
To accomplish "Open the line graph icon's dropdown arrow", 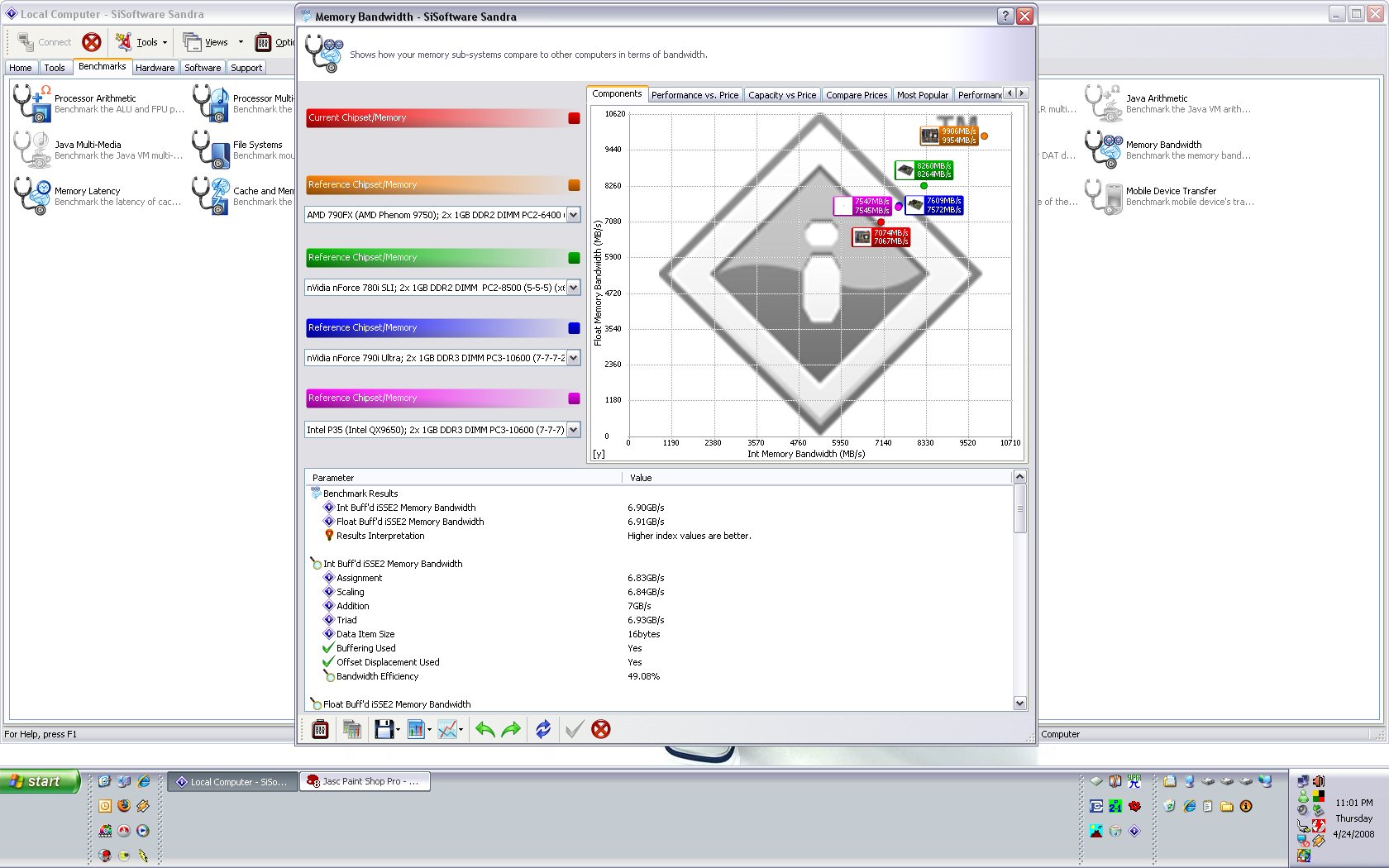I will (461, 729).
